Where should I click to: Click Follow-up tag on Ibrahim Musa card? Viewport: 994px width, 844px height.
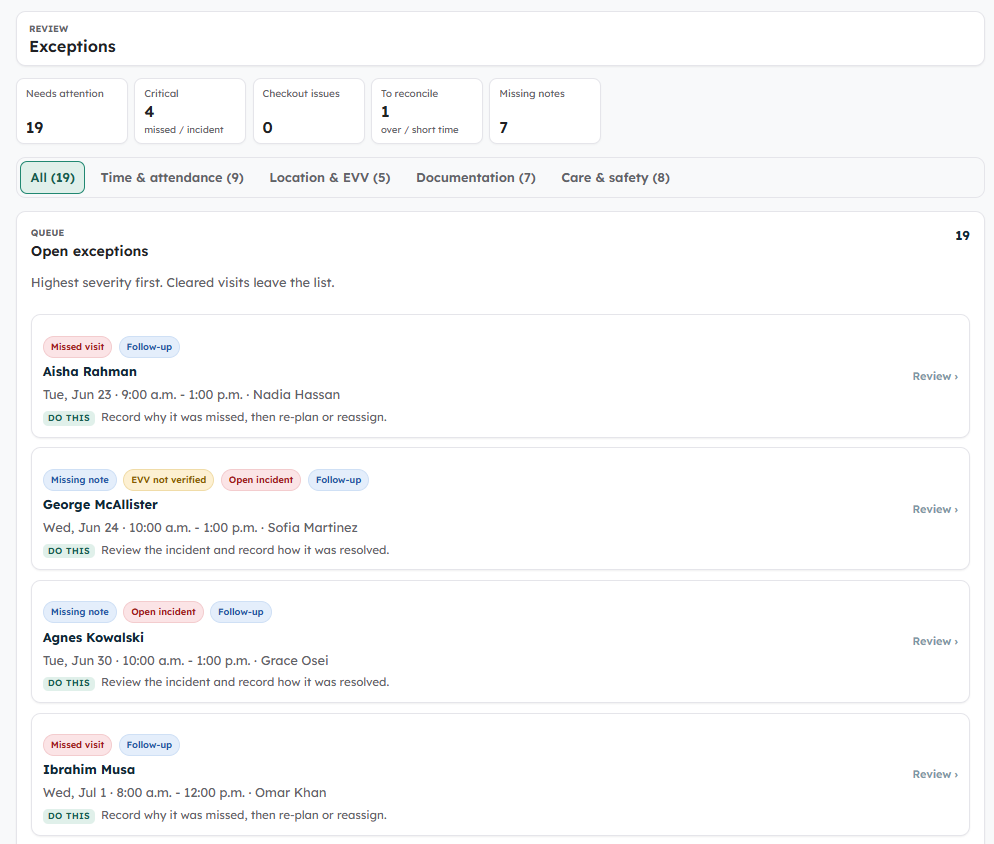(x=149, y=745)
